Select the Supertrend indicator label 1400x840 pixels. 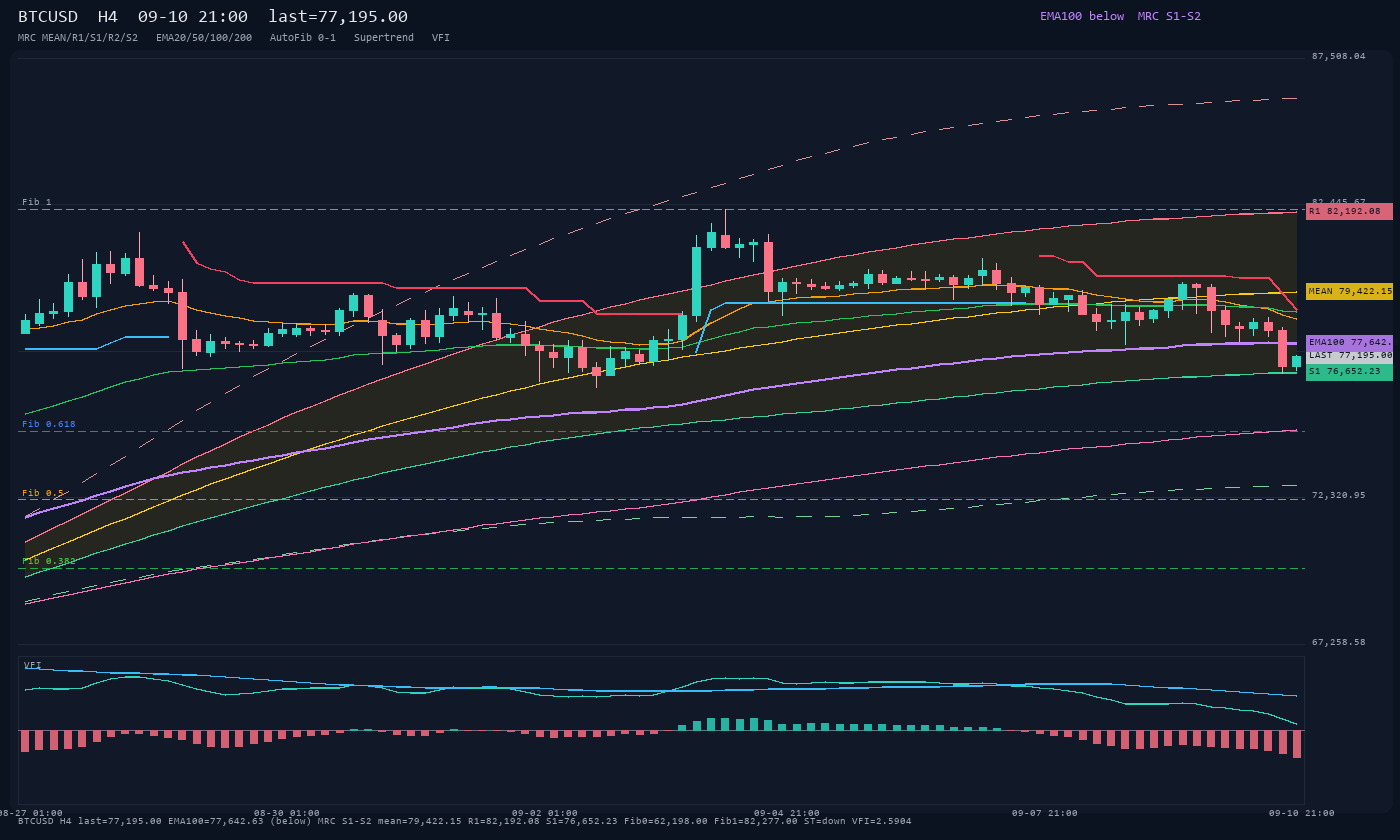click(x=384, y=38)
